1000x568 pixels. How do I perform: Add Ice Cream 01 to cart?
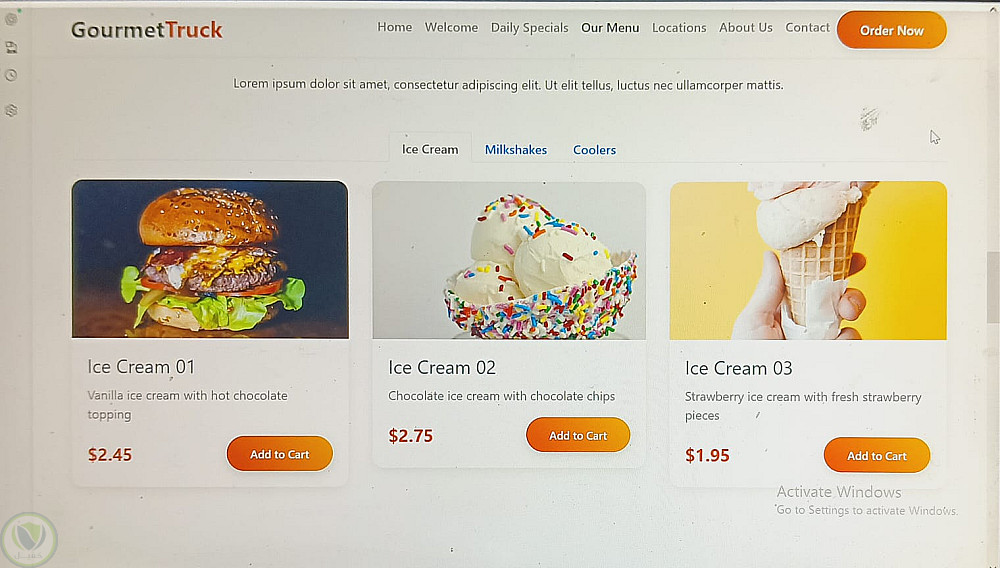coord(279,454)
